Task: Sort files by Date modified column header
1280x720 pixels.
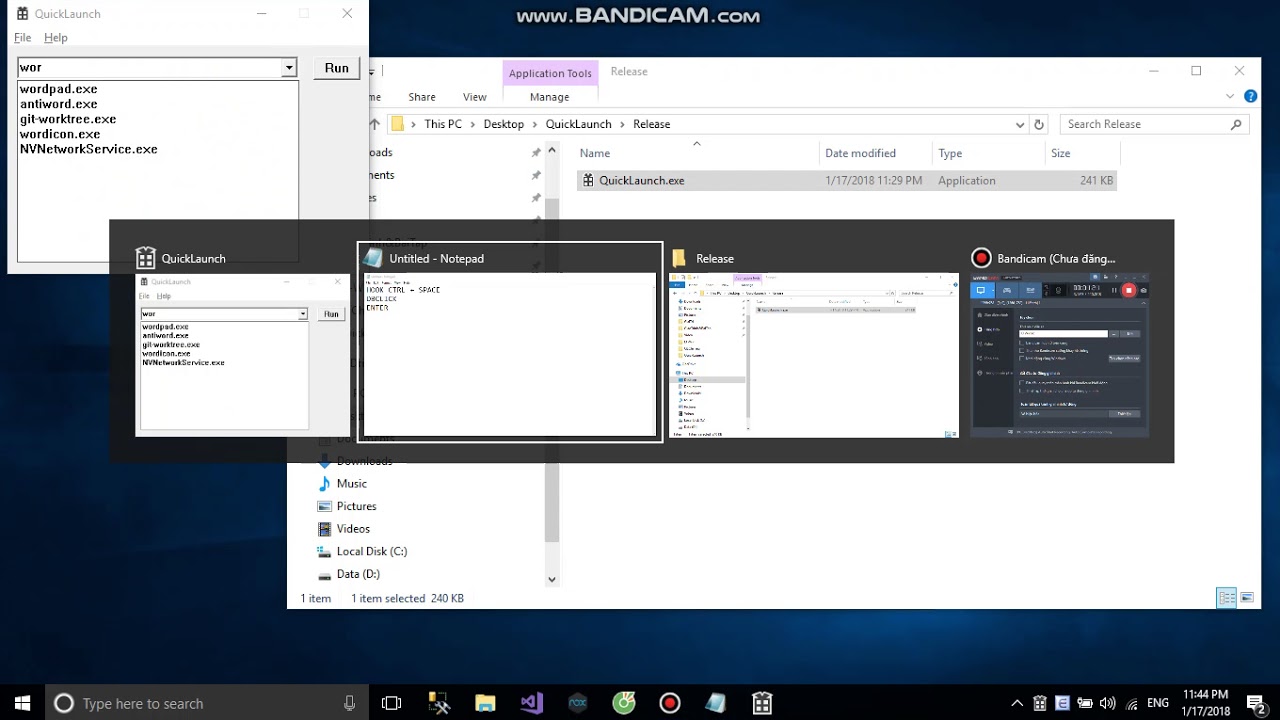Action: pos(876,153)
